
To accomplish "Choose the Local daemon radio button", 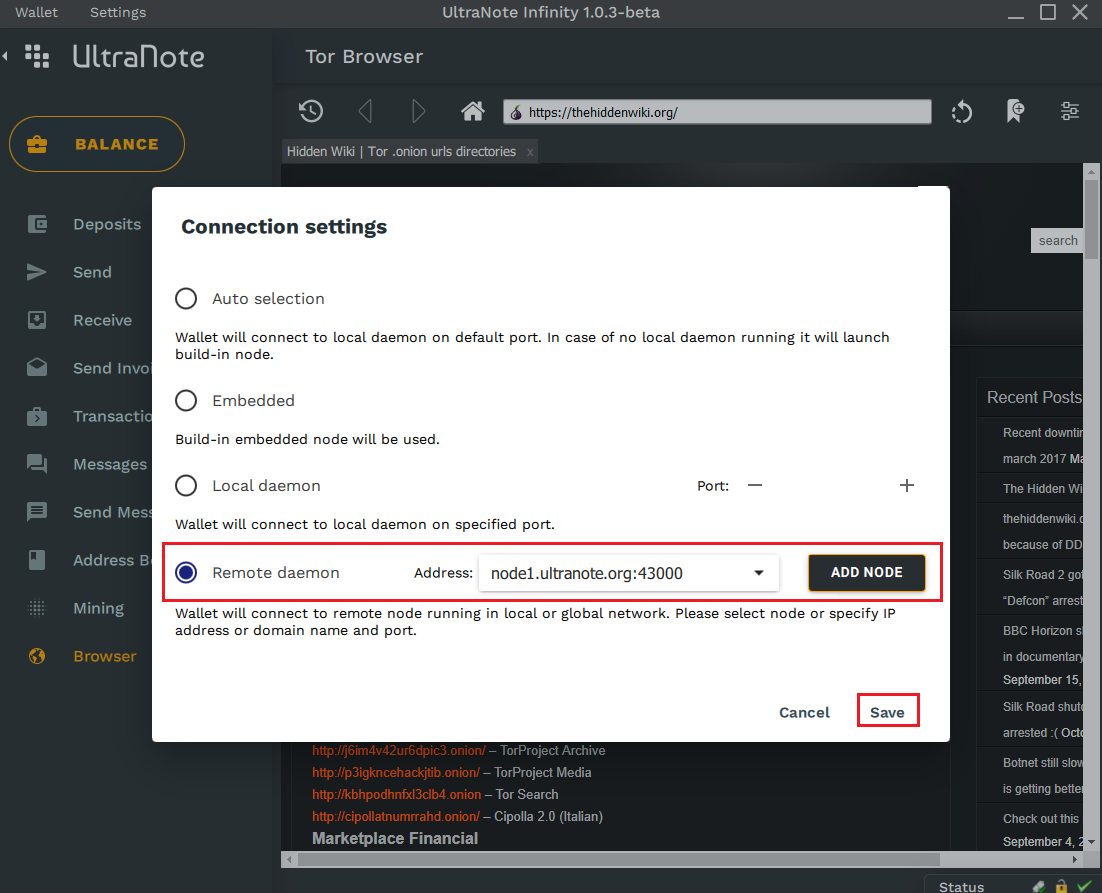I will pyautogui.click(x=186, y=485).
